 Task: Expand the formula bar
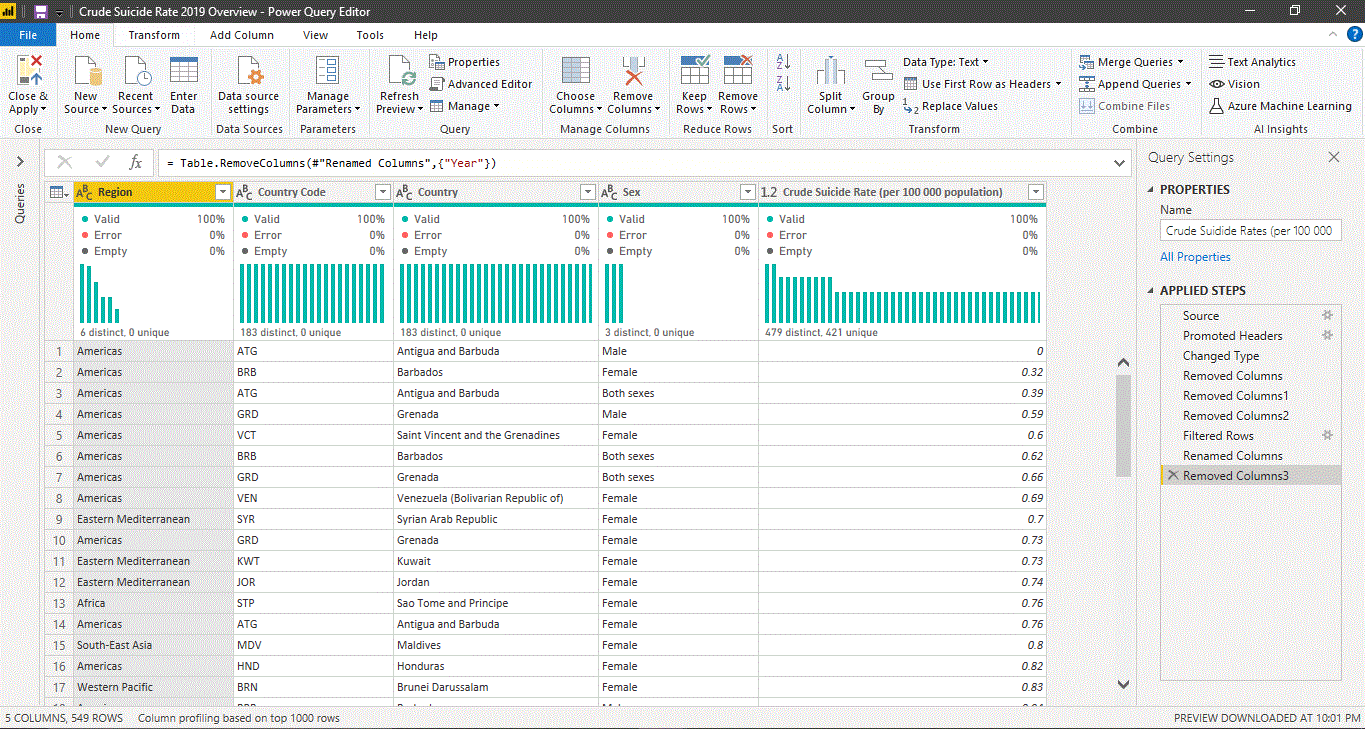coord(1119,162)
